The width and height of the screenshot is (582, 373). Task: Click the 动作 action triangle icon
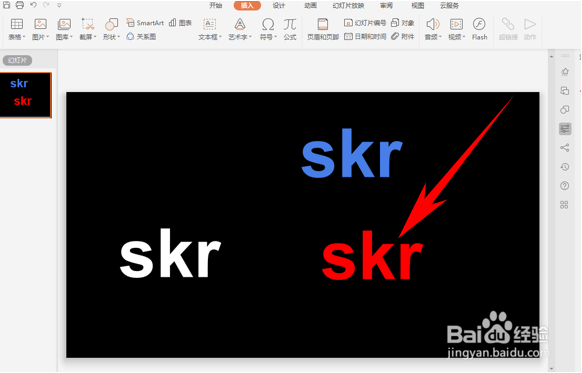pos(530,24)
